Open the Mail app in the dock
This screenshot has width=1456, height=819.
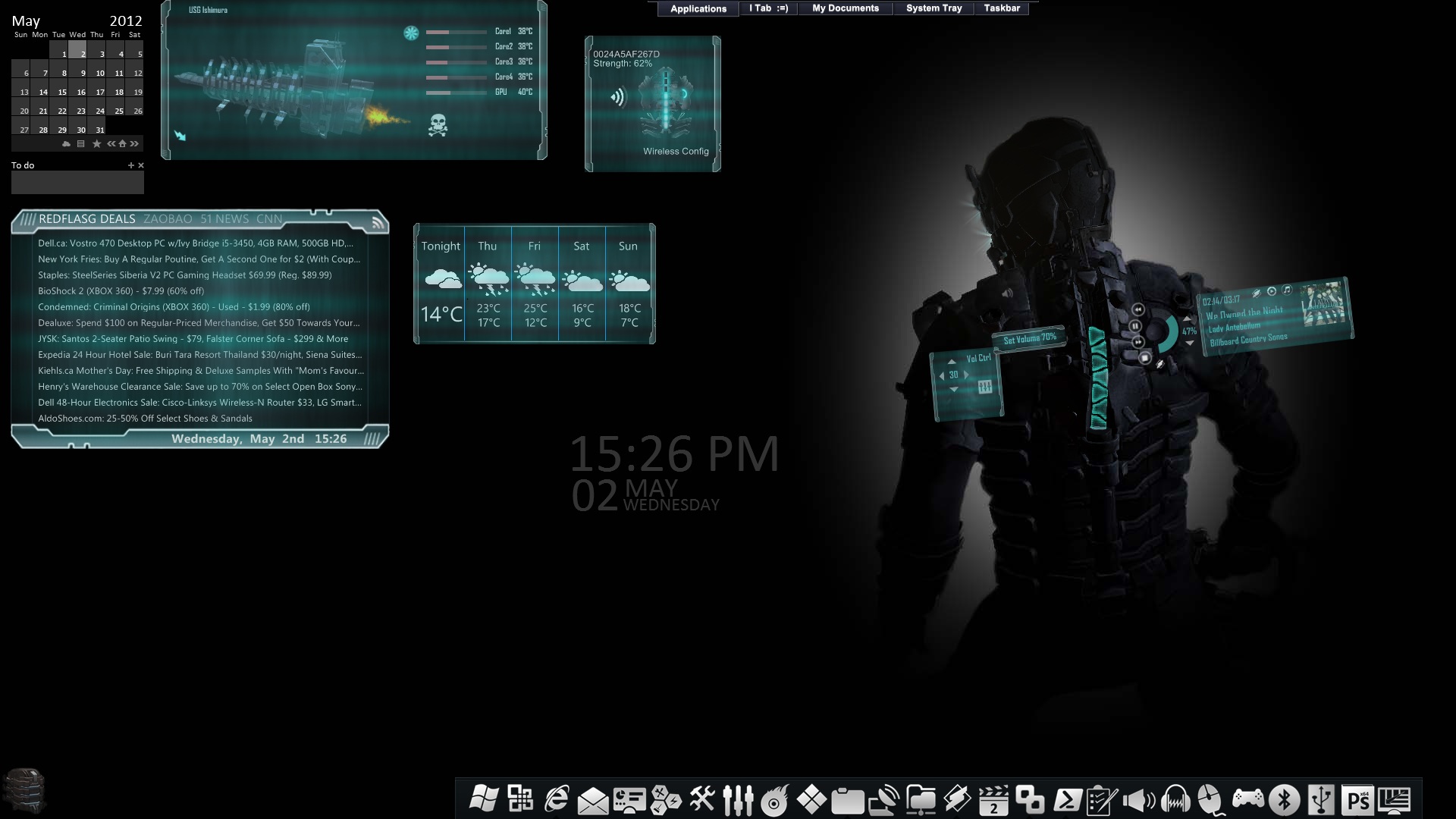pos(593,799)
